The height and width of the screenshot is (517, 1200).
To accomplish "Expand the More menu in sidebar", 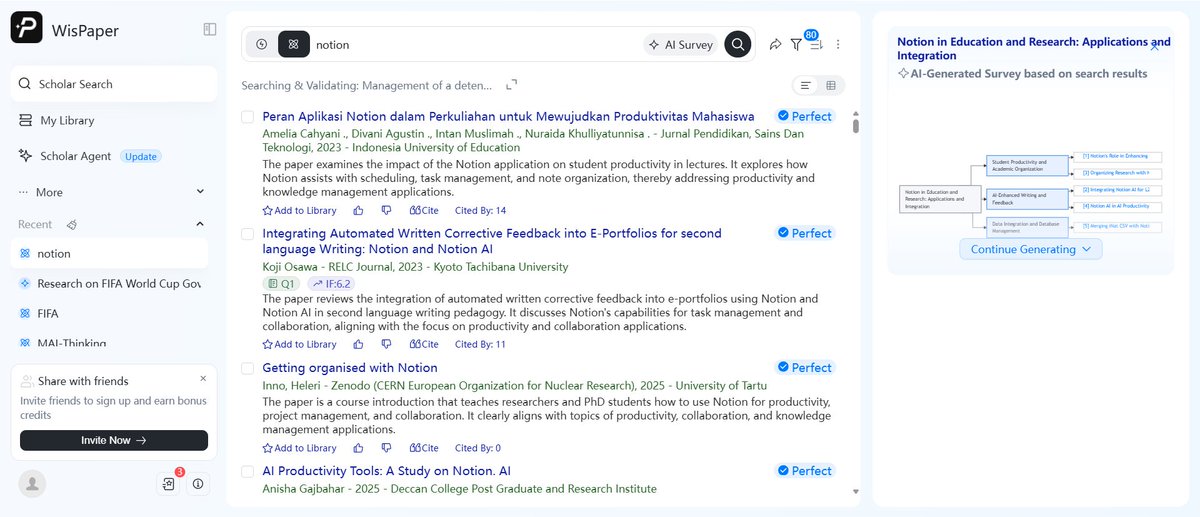I will pos(113,192).
